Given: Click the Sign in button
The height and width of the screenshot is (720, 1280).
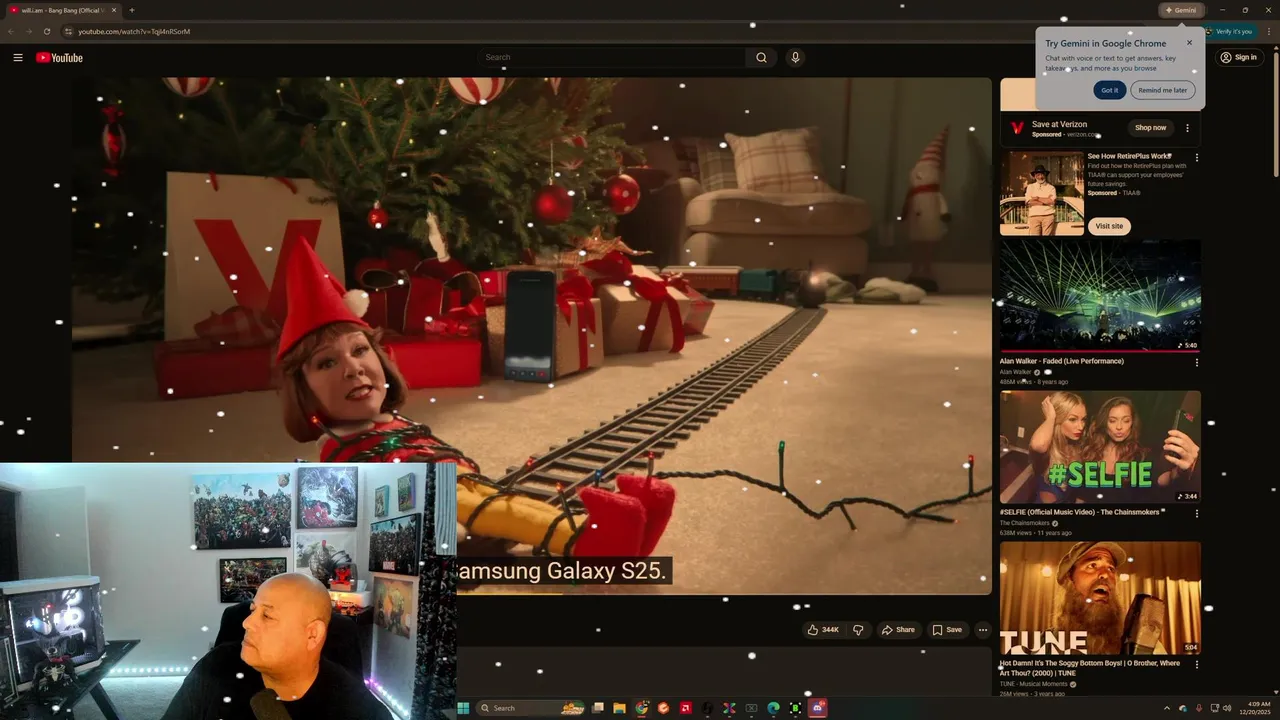Looking at the screenshot, I should 1238,57.
